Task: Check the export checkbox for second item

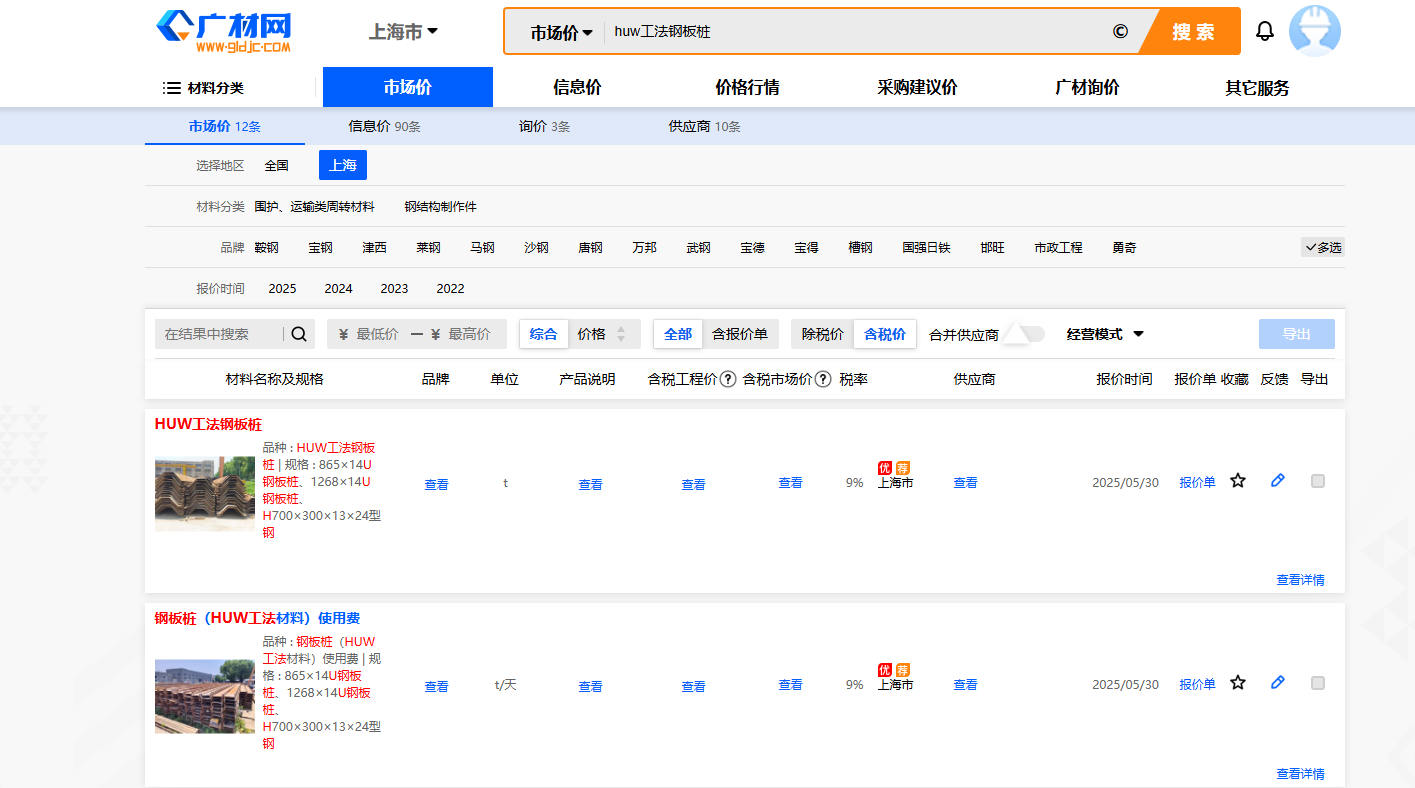Action: (1318, 683)
